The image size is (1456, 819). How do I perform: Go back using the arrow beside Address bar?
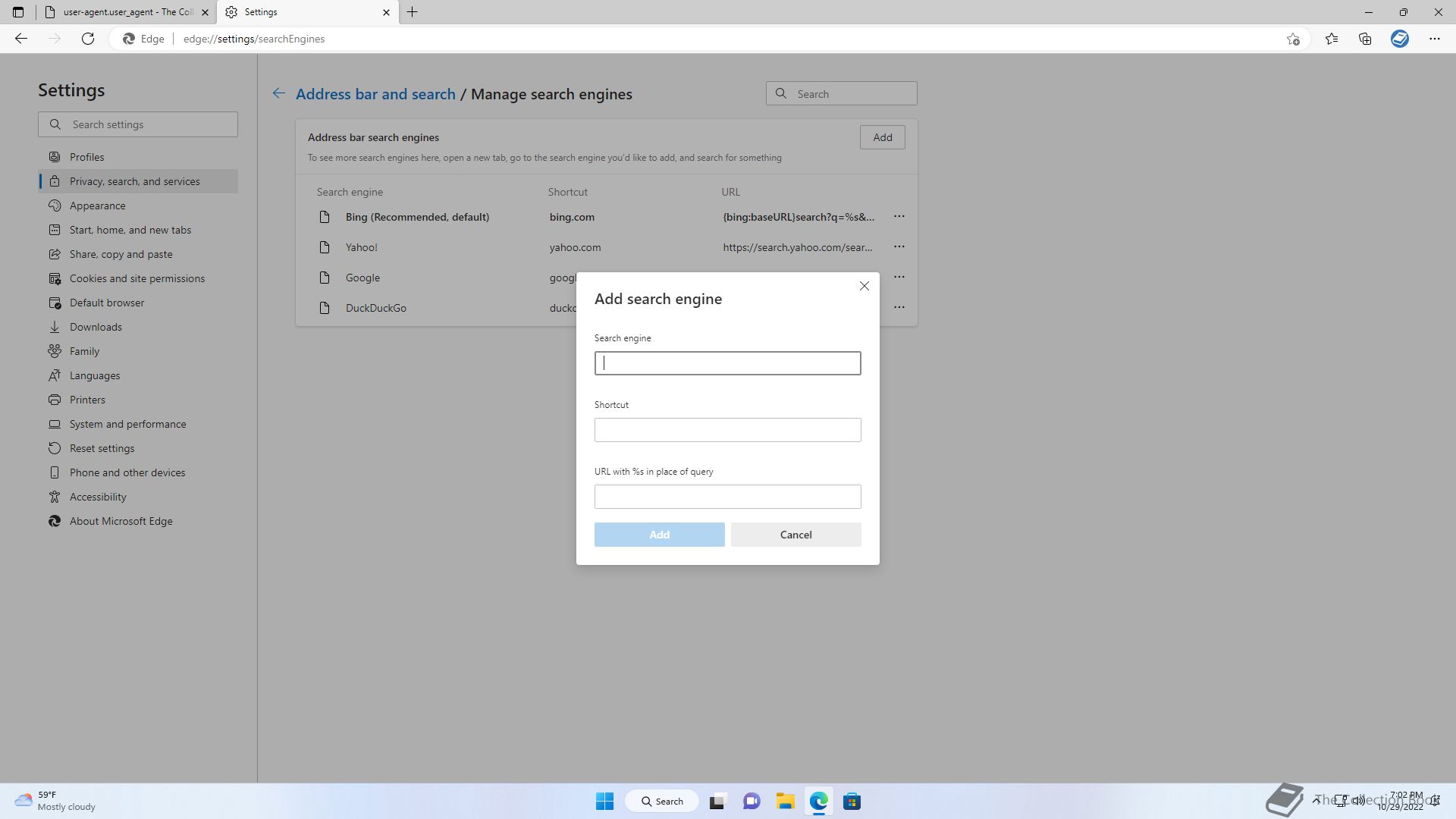tap(279, 93)
